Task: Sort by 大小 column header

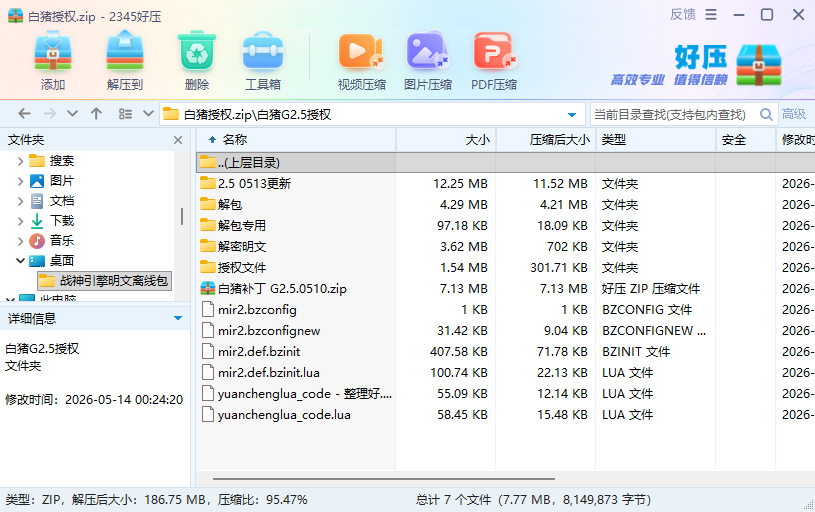Action: coord(446,140)
